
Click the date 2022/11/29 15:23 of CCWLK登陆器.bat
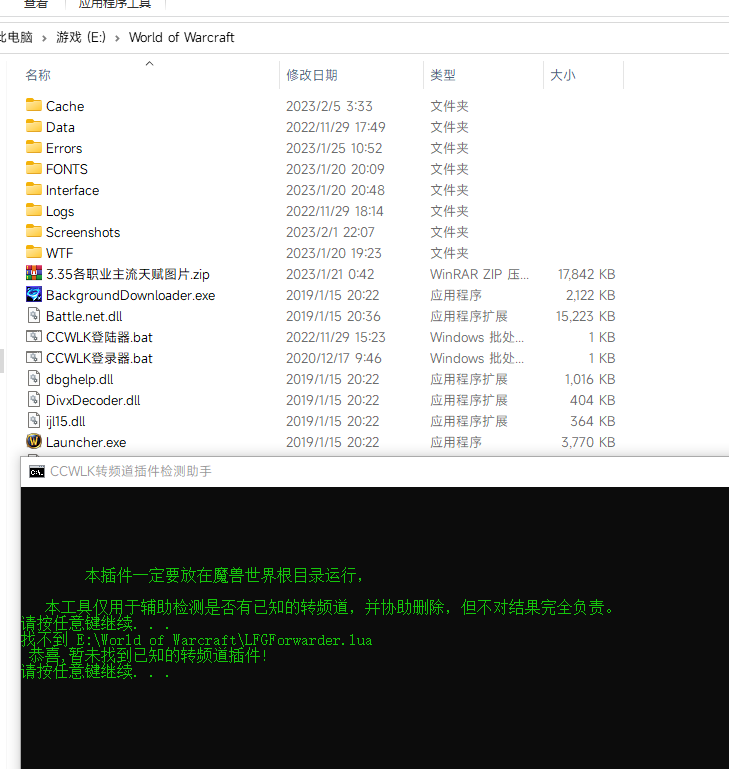pyautogui.click(x=336, y=337)
